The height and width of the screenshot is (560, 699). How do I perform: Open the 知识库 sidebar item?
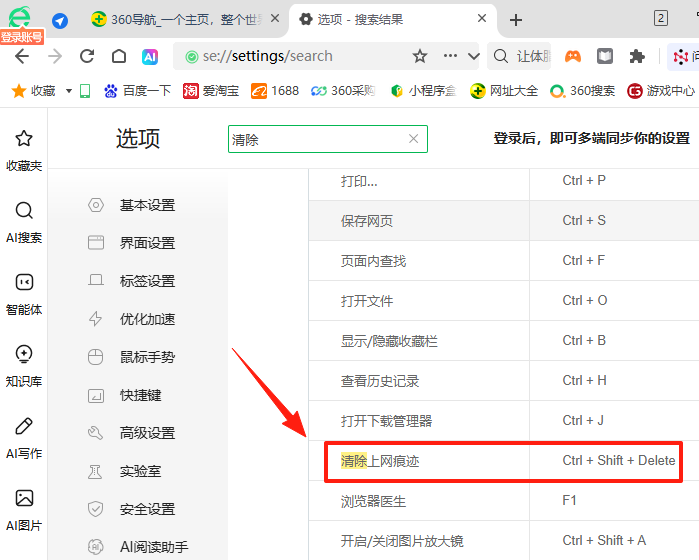tap(24, 366)
